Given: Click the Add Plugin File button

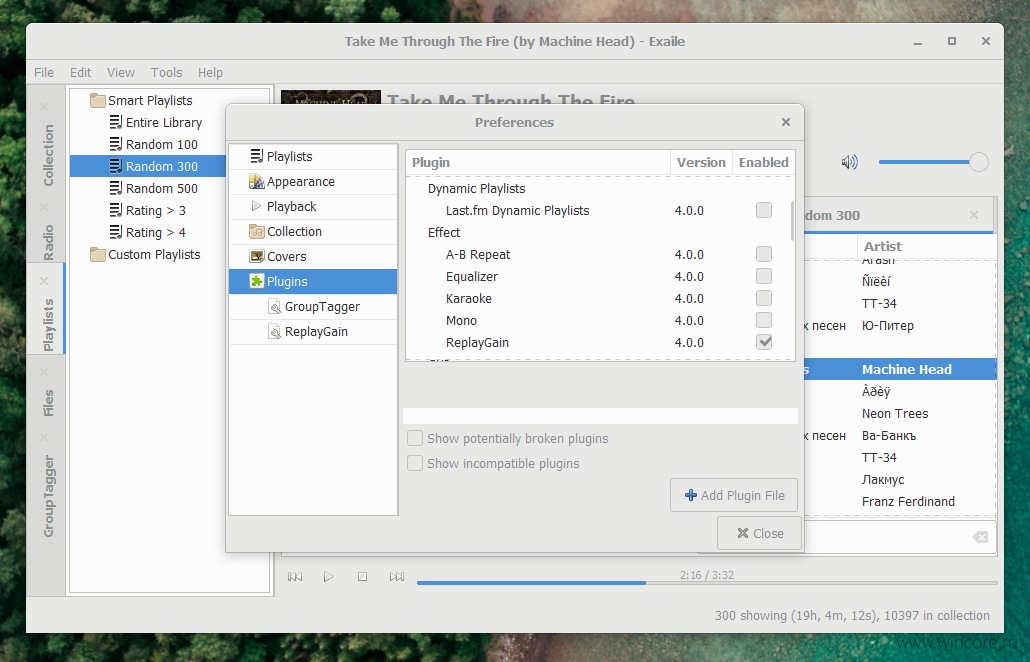Looking at the screenshot, I should pos(734,495).
